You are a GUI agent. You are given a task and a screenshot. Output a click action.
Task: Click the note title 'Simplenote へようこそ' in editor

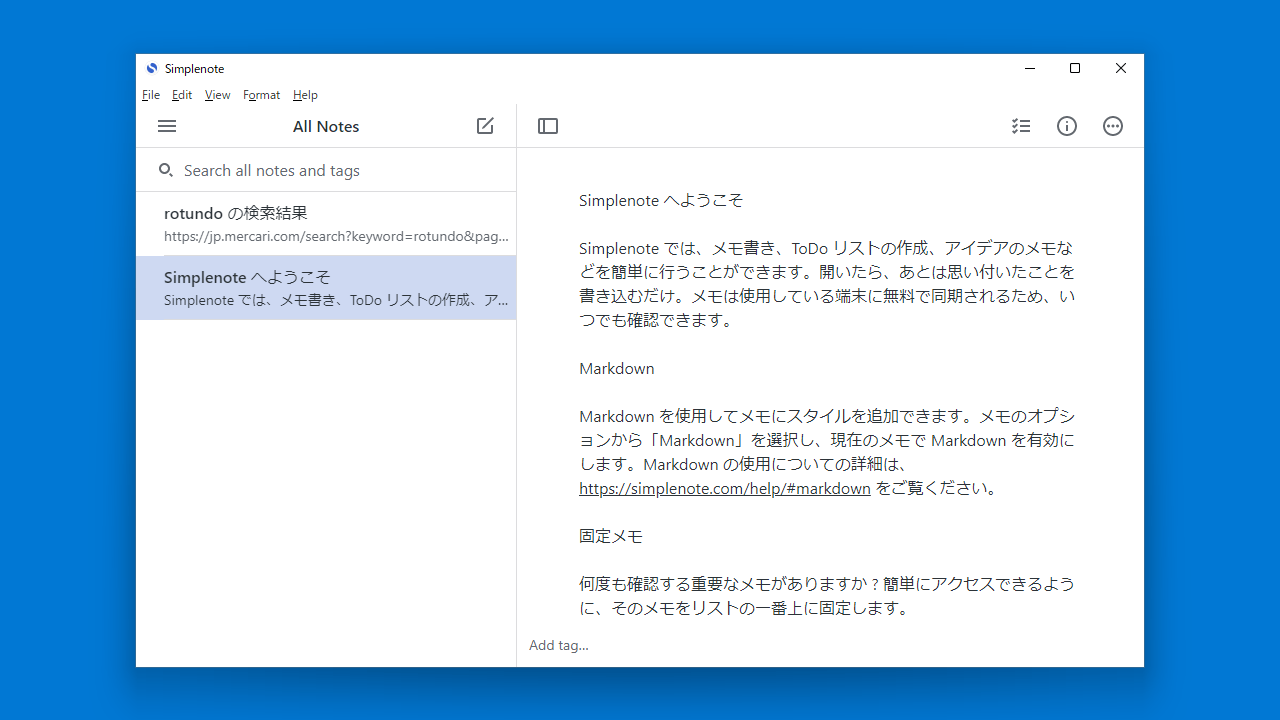[661, 200]
